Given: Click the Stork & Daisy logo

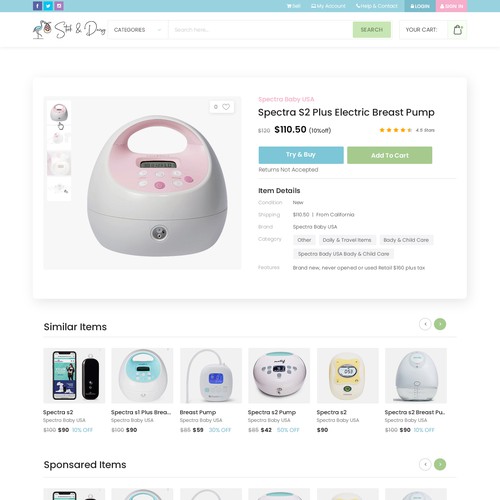Looking at the screenshot, I should [69, 30].
